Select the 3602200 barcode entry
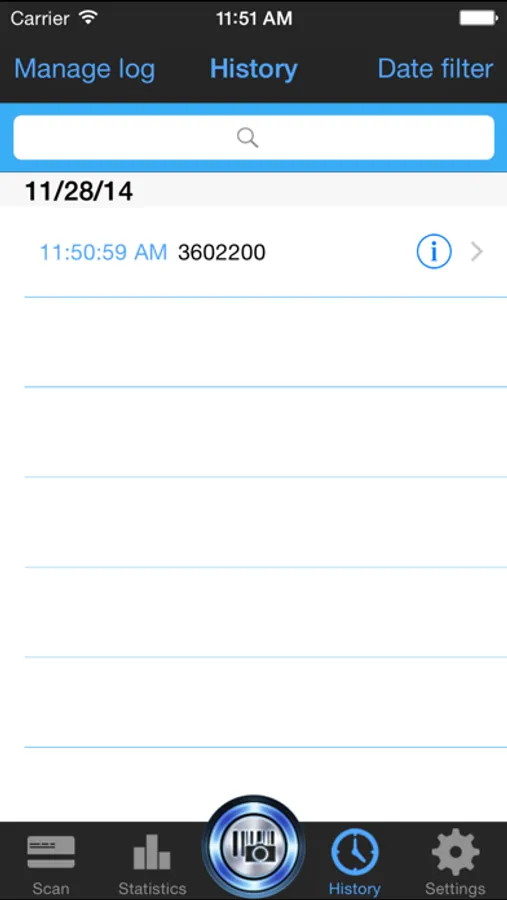 222,252
